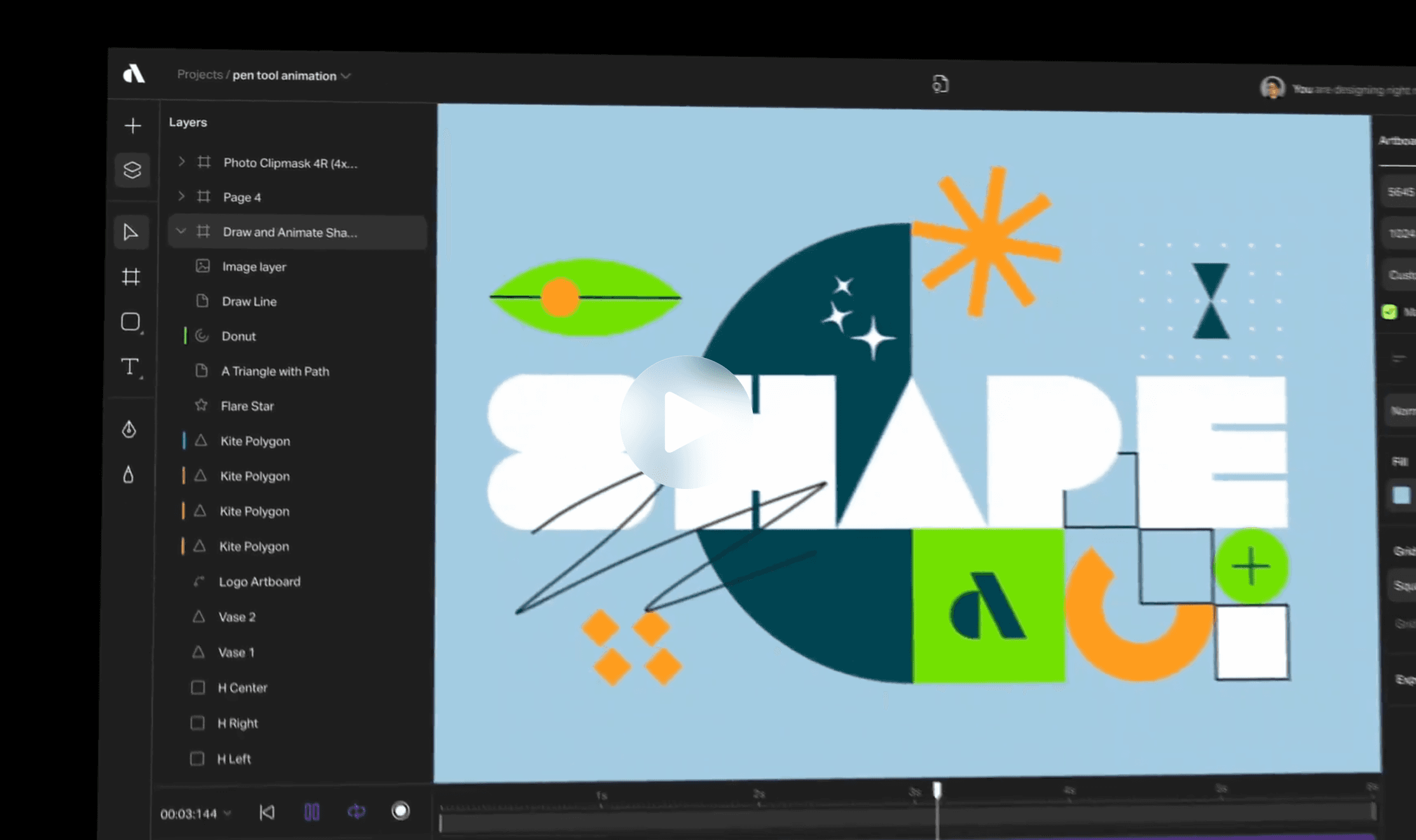The image size is (1416, 840).
Task: Open the pen tool animation project dropdown
Action: [x=346, y=76]
